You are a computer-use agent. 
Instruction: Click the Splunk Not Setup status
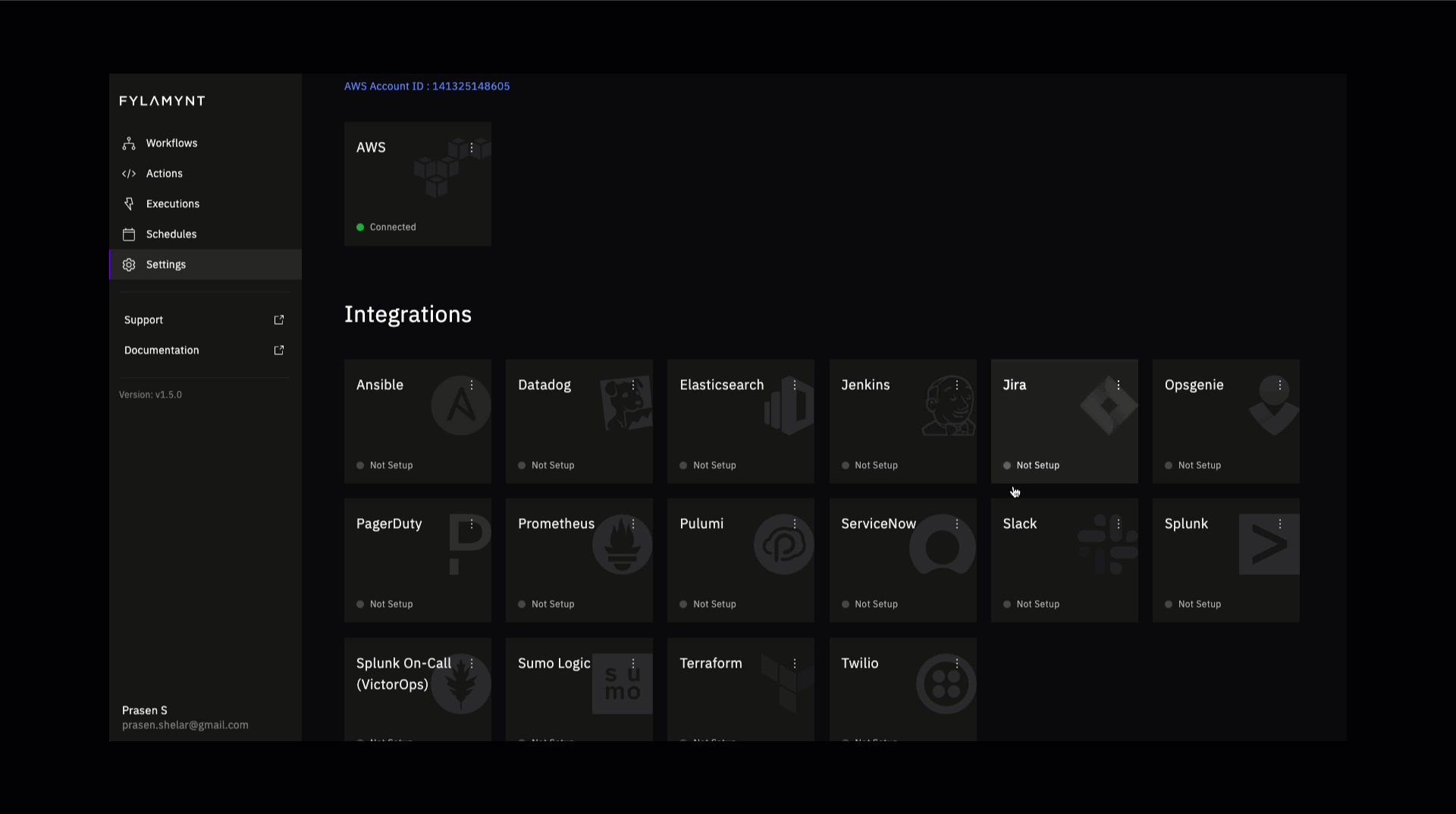[x=1193, y=605]
